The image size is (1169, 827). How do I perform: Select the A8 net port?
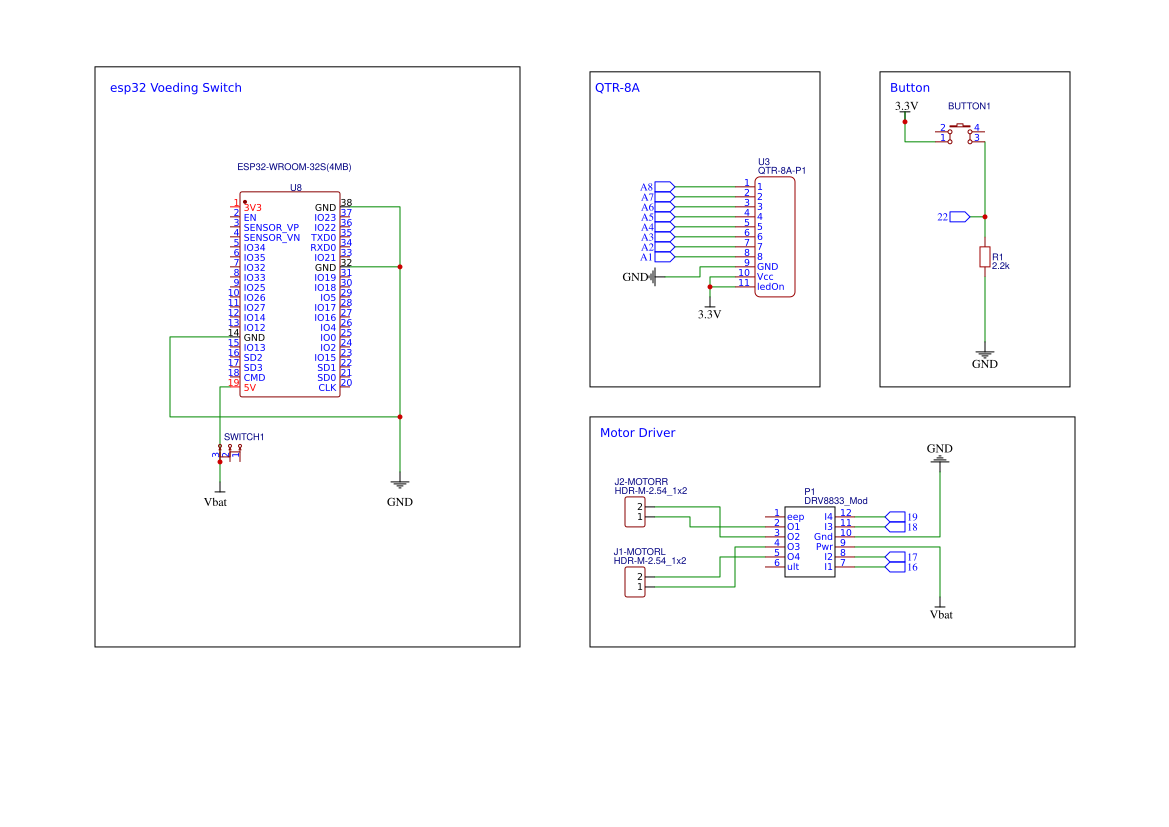pos(658,187)
